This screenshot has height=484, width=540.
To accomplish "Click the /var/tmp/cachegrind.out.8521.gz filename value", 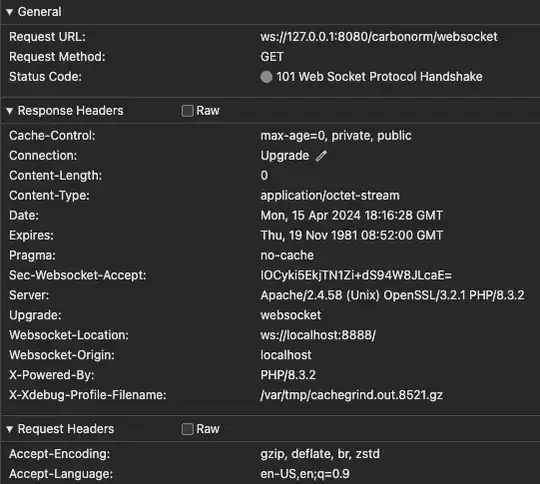I will pyautogui.click(x=352, y=395).
